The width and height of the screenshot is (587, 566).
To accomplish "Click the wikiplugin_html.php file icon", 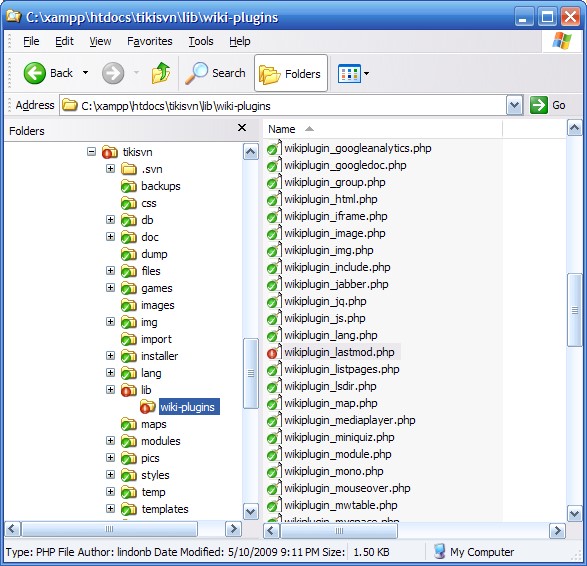I will [x=274, y=199].
